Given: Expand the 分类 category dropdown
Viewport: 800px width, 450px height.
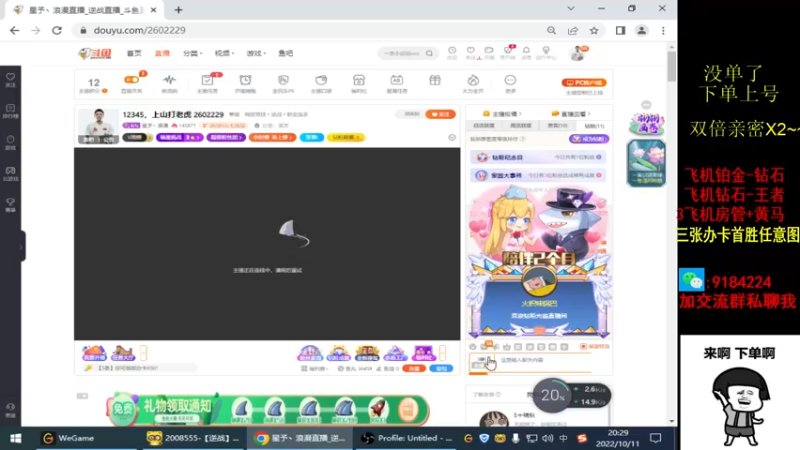Looking at the screenshot, I should click(192, 53).
